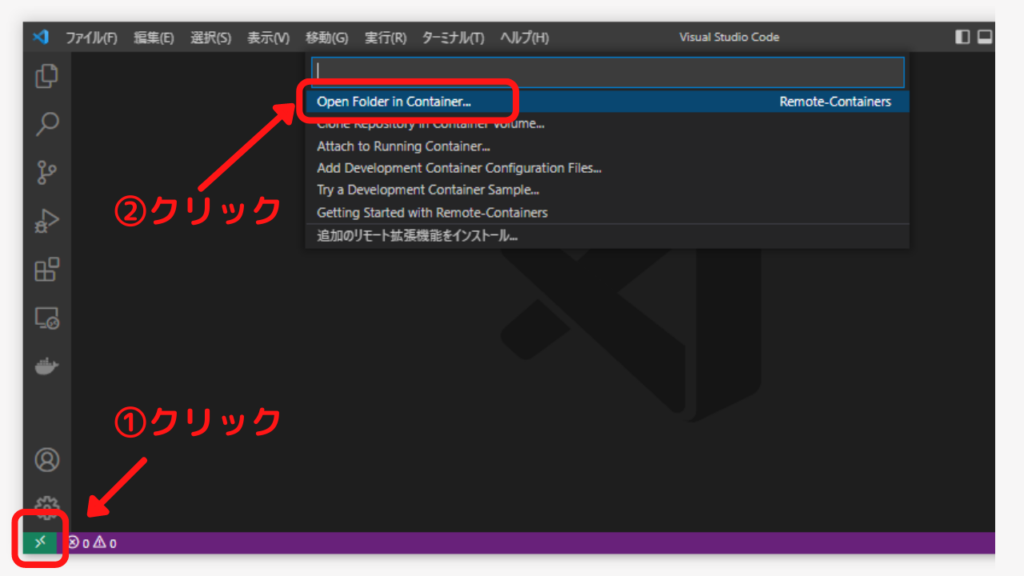
Task: Click the VS Code logo icon
Action: click(x=40, y=37)
